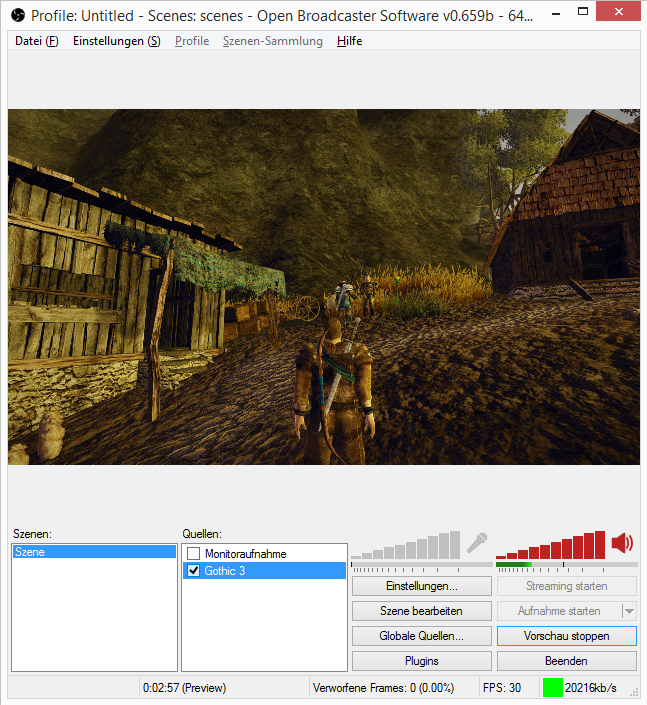Click the Beenden button

[567, 661]
